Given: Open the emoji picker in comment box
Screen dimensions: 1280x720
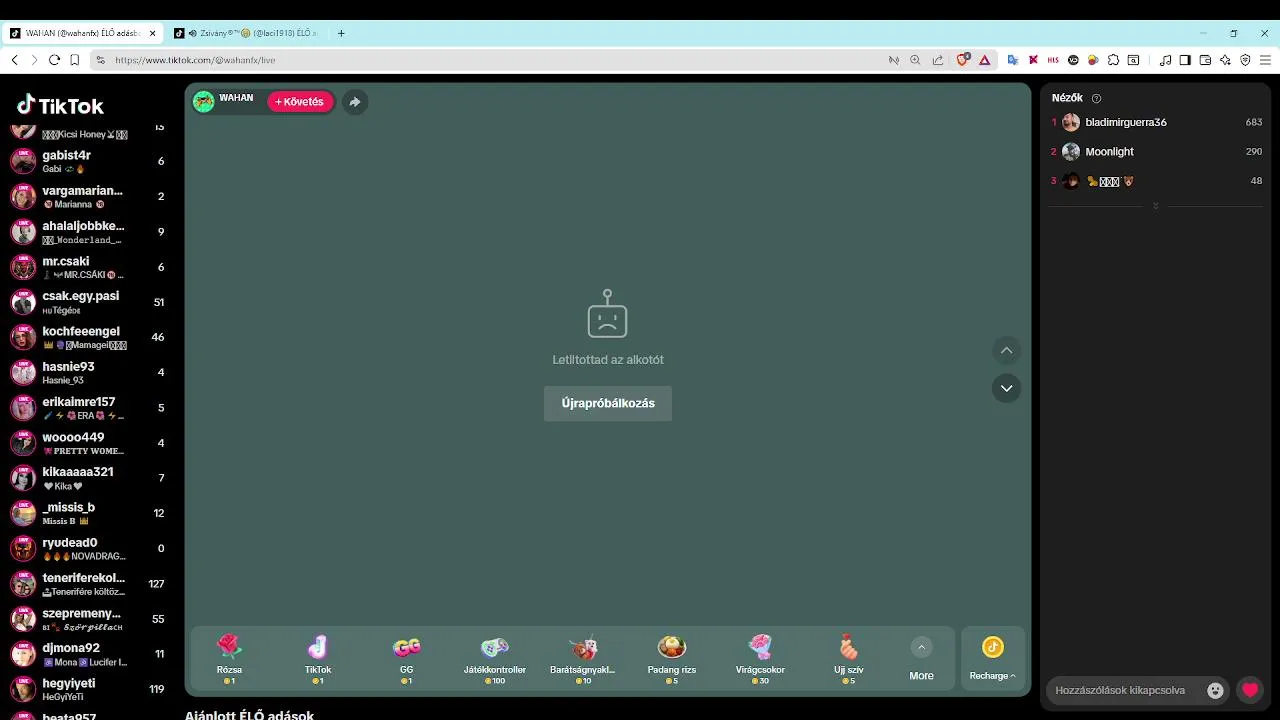Looking at the screenshot, I should [x=1215, y=690].
